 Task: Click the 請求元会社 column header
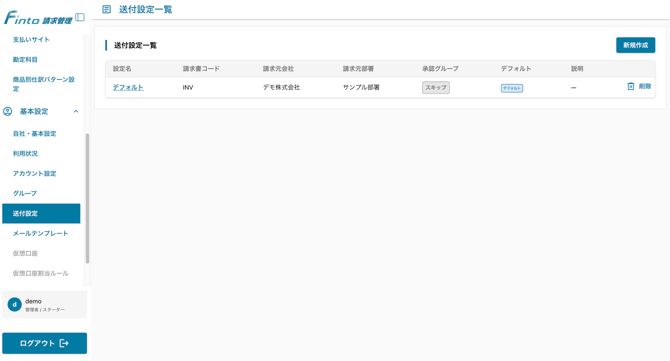tap(278, 69)
